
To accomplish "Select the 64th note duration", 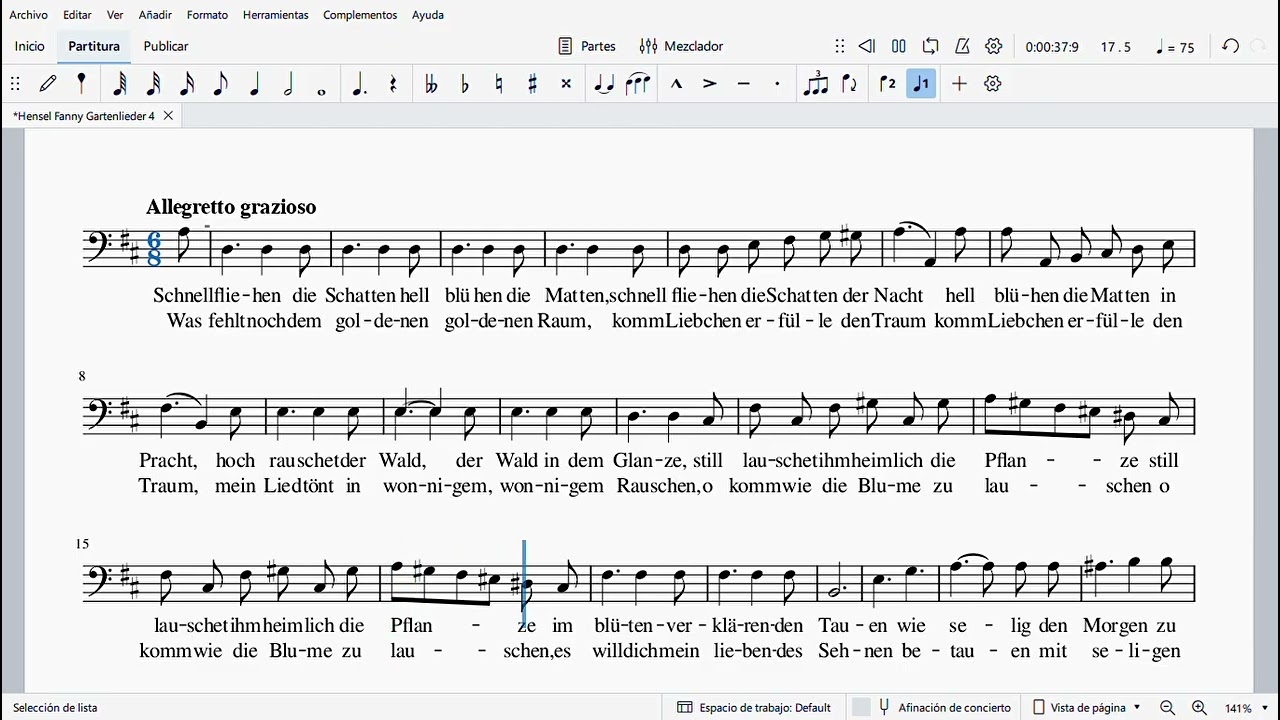I will (119, 84).
